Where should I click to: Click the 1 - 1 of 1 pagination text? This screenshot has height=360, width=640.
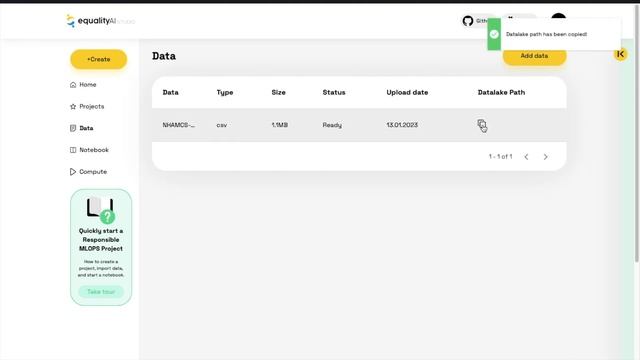(500, 157)
